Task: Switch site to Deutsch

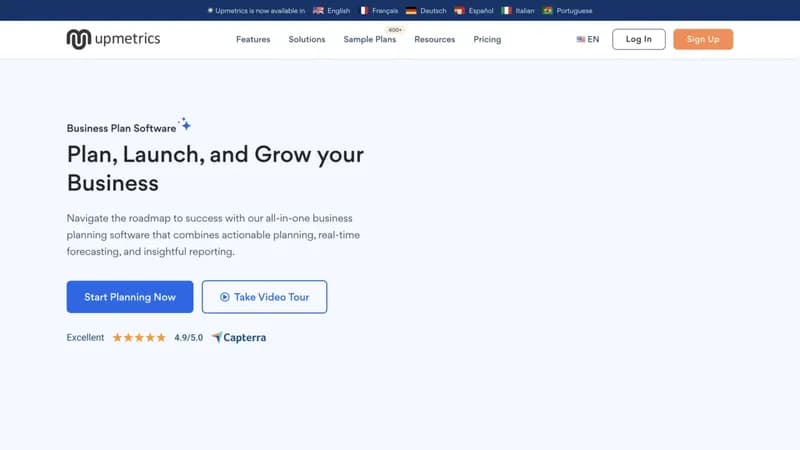Action: [x=433, y=11]
